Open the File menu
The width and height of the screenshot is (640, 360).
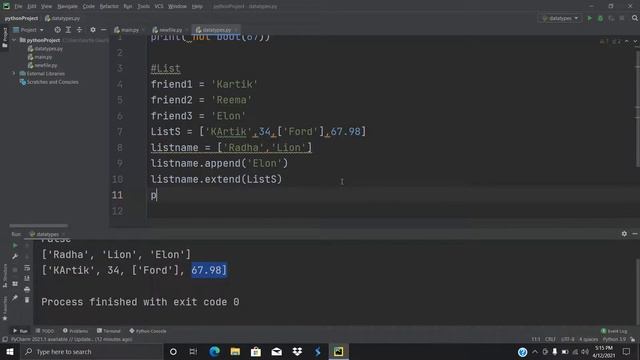[18, 7]
